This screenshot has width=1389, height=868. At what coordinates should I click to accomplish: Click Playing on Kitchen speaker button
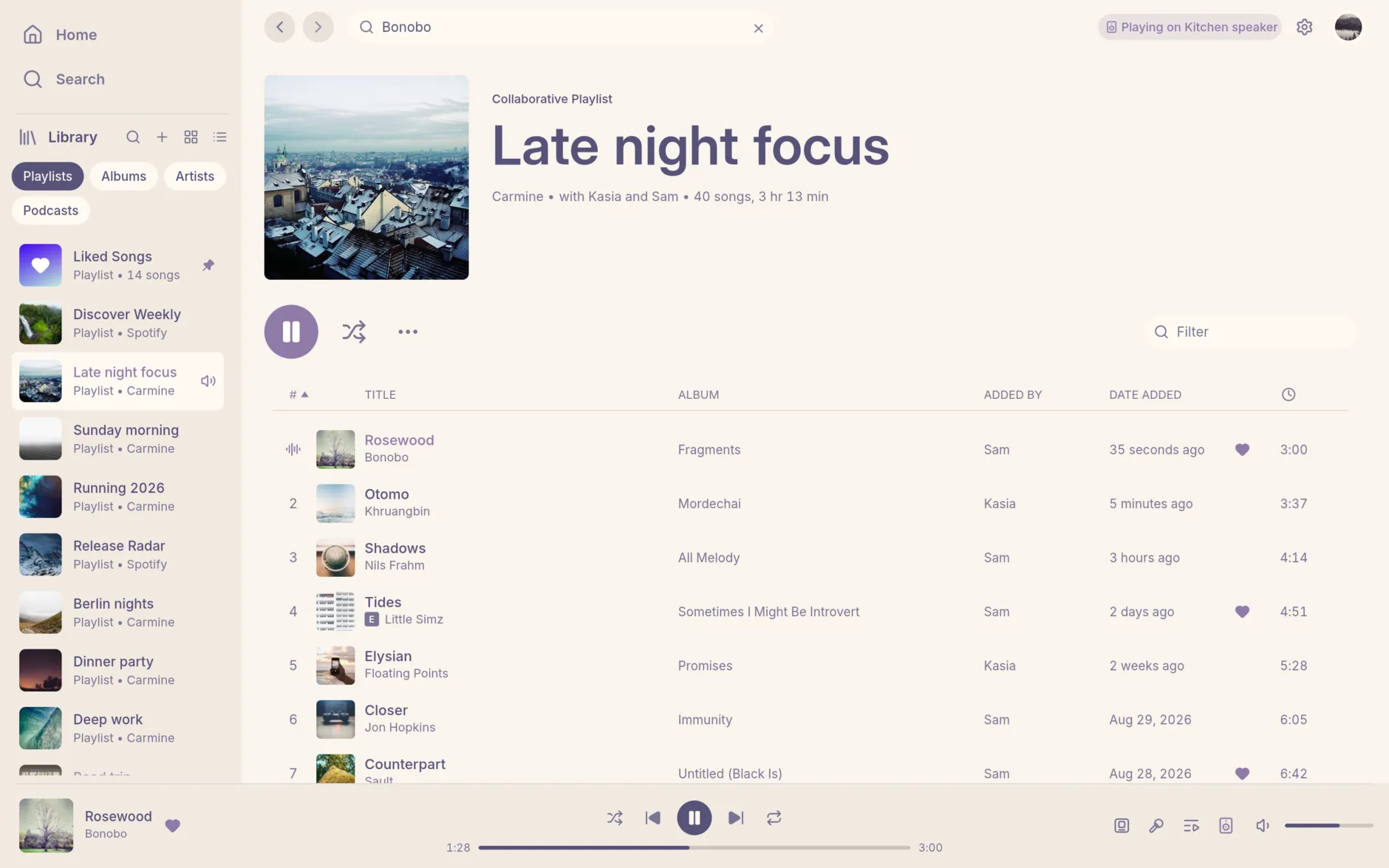click(1190, 27)
